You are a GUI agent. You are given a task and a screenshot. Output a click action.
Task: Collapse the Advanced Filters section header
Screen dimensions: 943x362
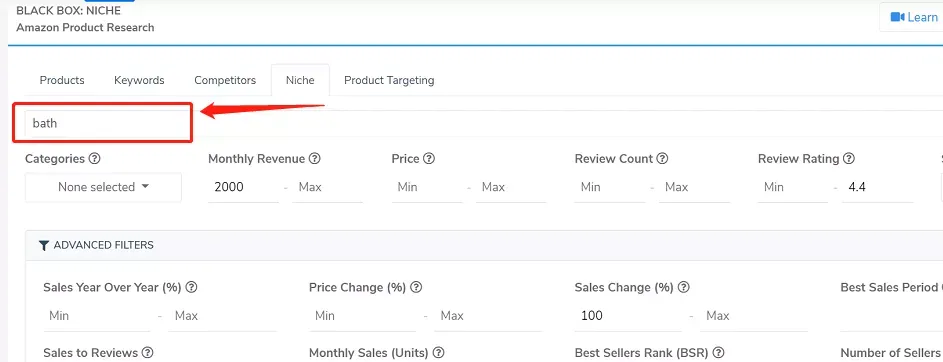(96, 245)
